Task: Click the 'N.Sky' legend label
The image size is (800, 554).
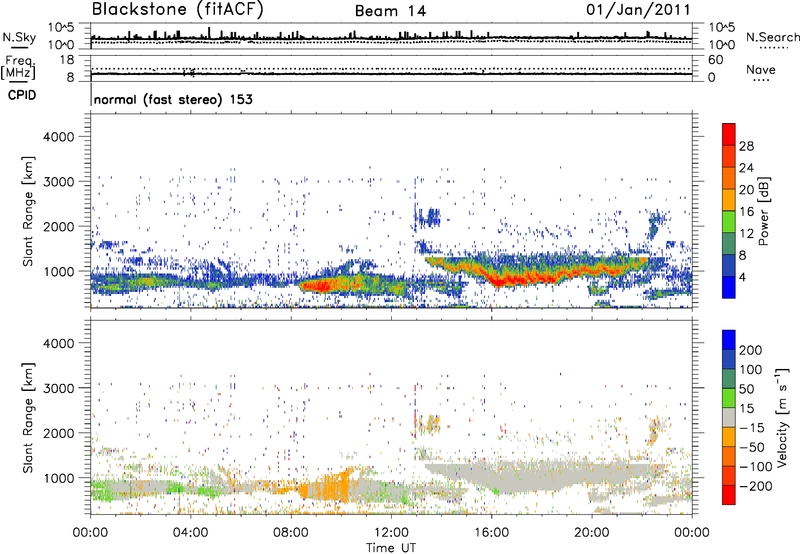Action: pyautogui.click(x=19, y=37)
